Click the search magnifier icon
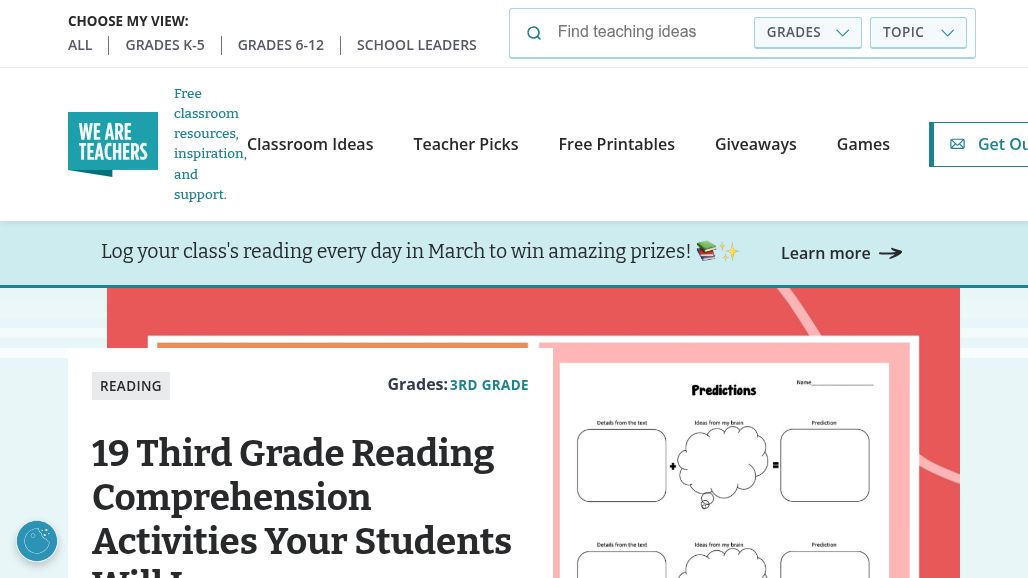The height and width of the screenshot is (578, 1028). pyautogui.click(x=534, y=33)
